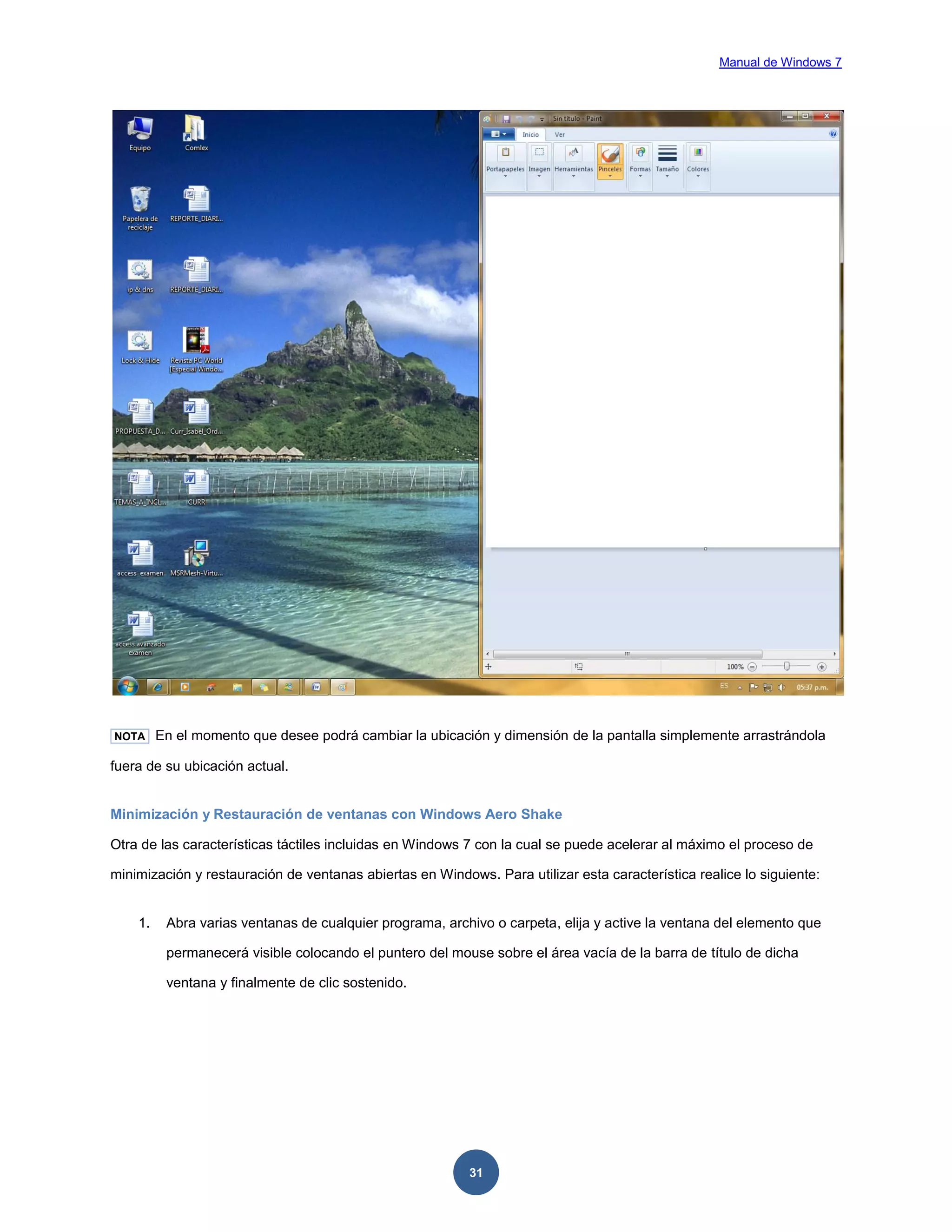Expand the Imagen dropdown arrow

tap(539, 176)
